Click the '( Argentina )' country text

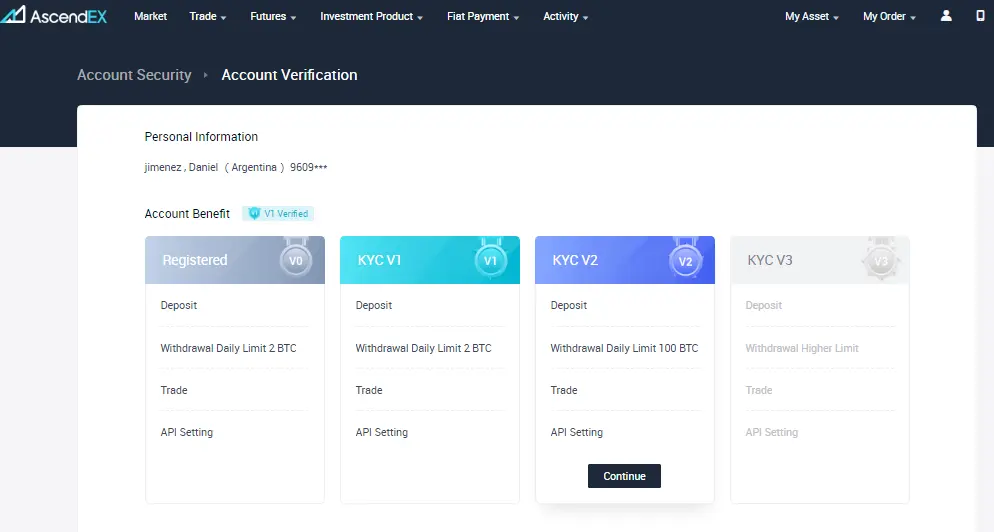[x=254, y=167]
